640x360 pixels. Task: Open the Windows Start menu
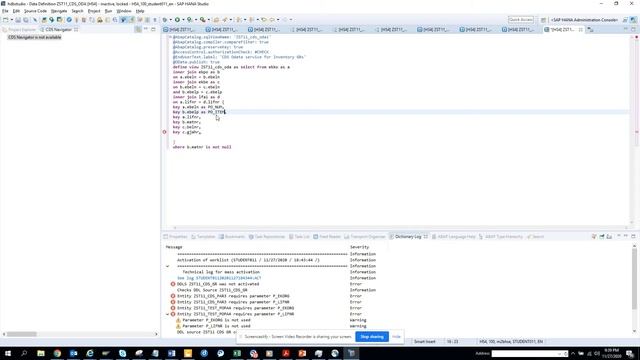click(8, 353)
